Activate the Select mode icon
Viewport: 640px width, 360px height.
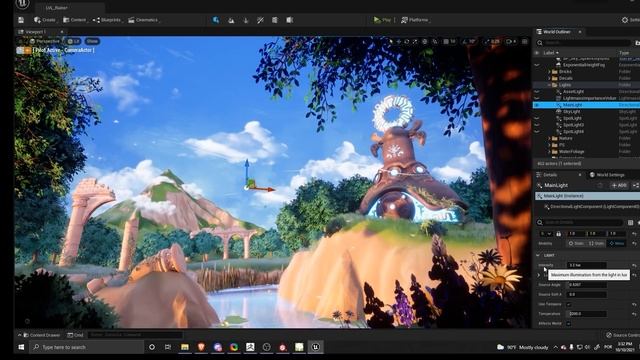pos(216,20)
